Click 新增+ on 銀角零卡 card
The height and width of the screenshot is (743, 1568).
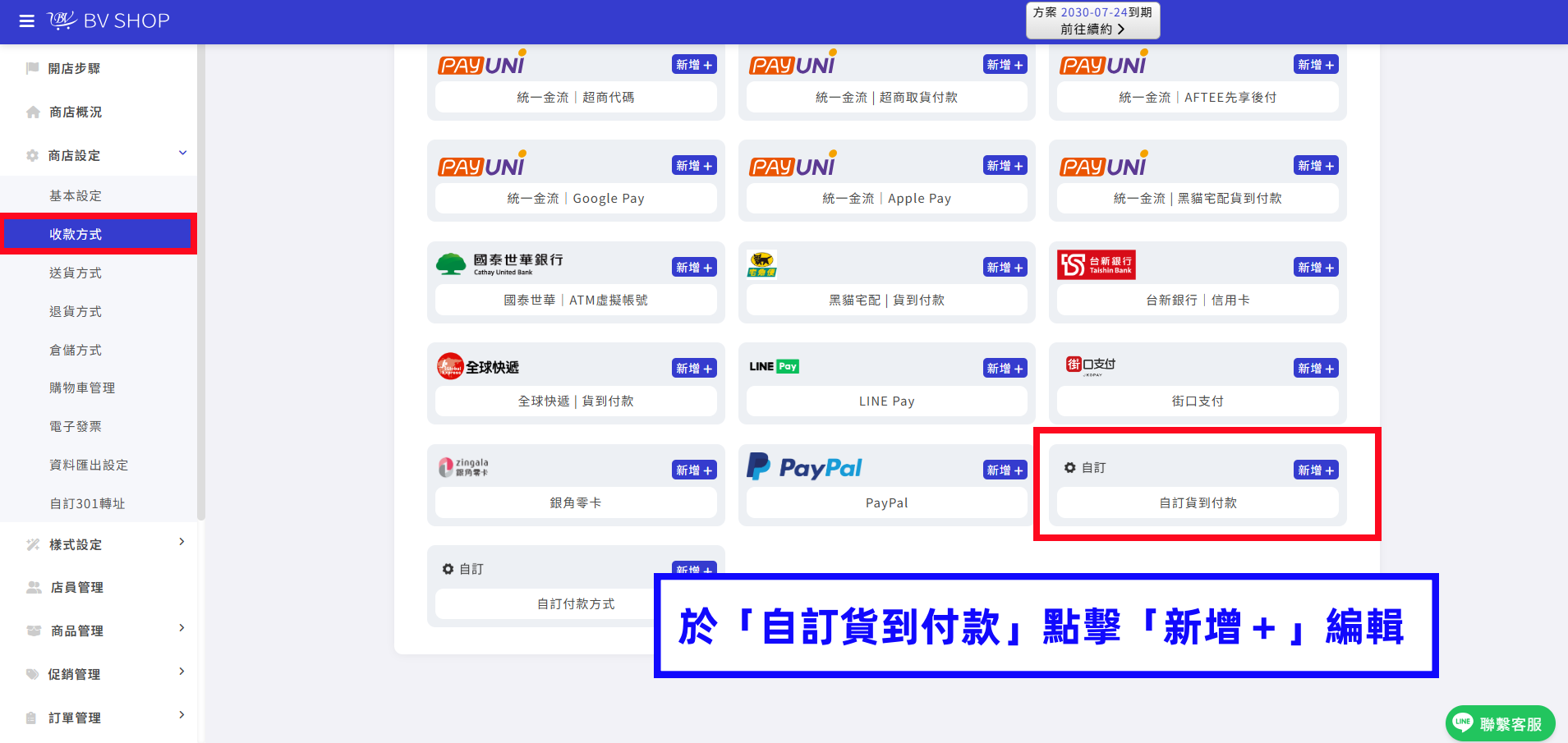(x=694, y=470)
